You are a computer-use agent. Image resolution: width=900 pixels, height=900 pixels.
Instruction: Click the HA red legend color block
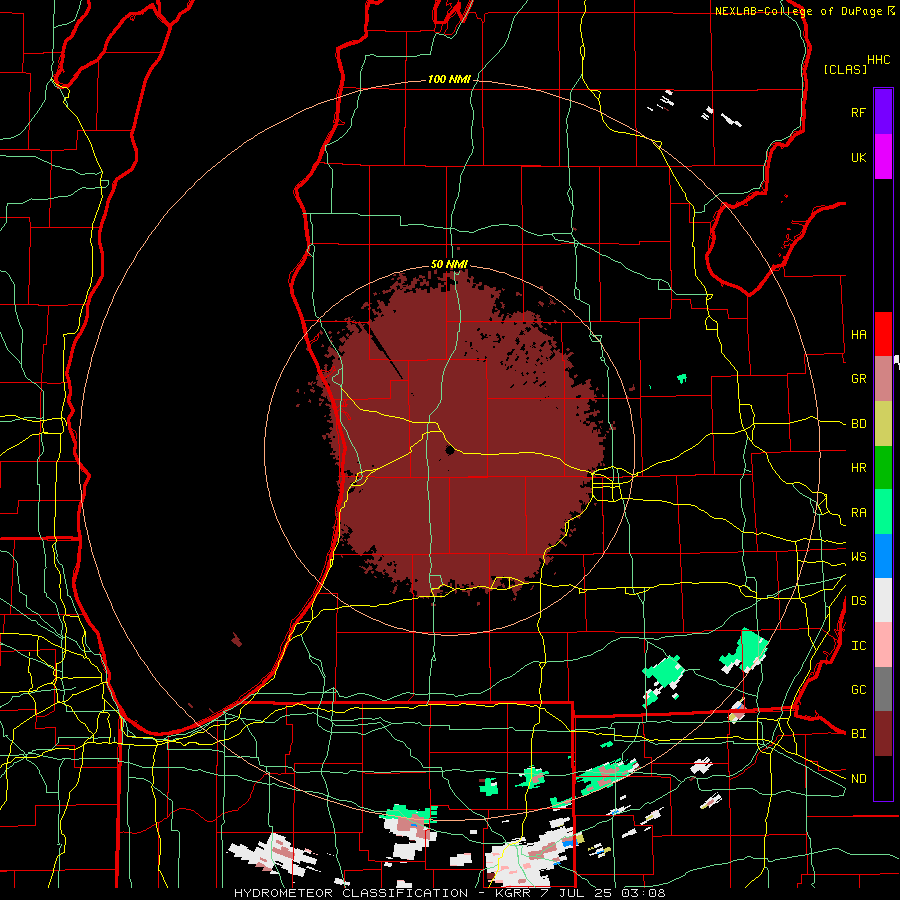tap(883, 334)
